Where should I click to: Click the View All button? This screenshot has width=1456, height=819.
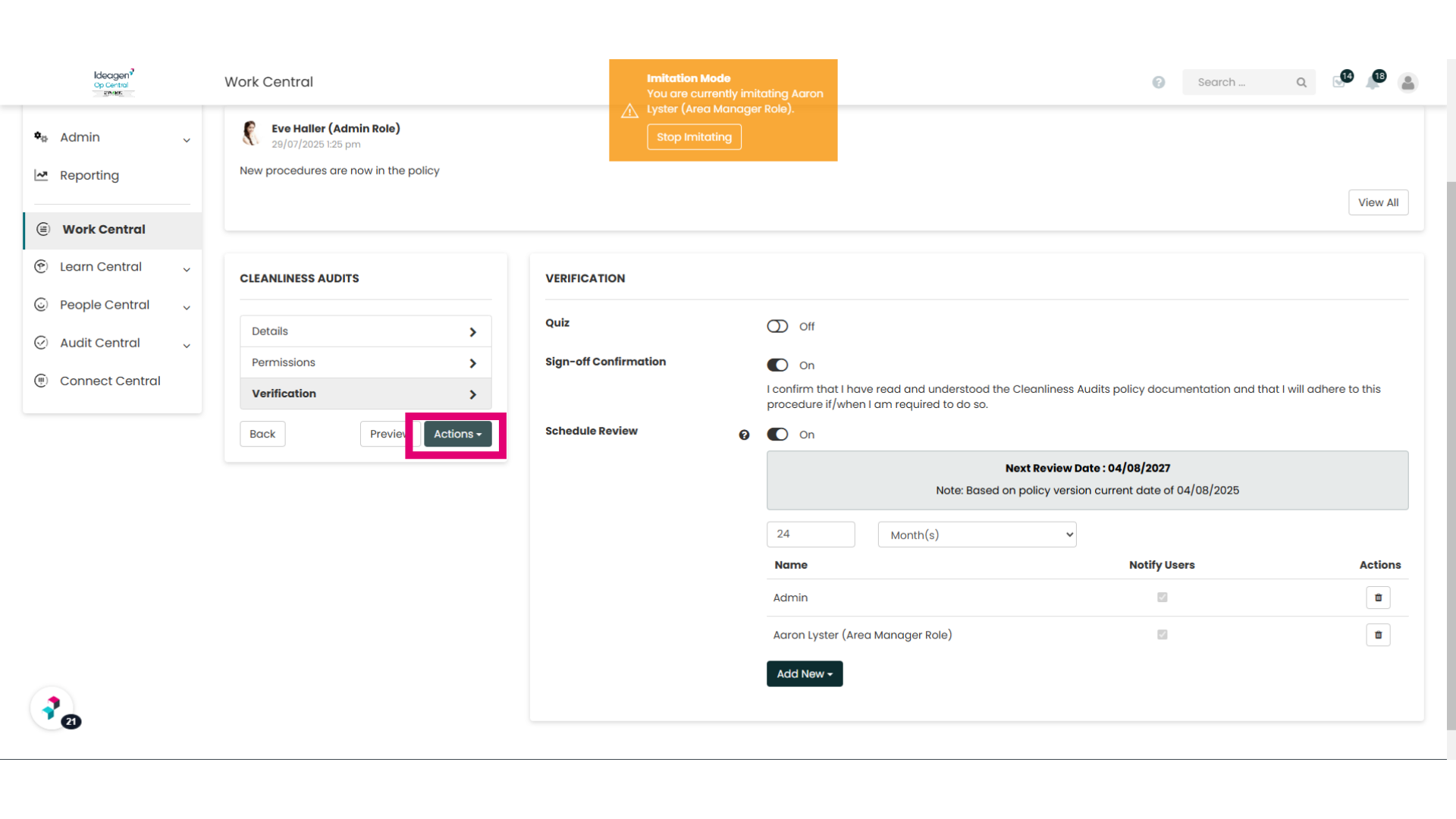(x=1378, y=202)
